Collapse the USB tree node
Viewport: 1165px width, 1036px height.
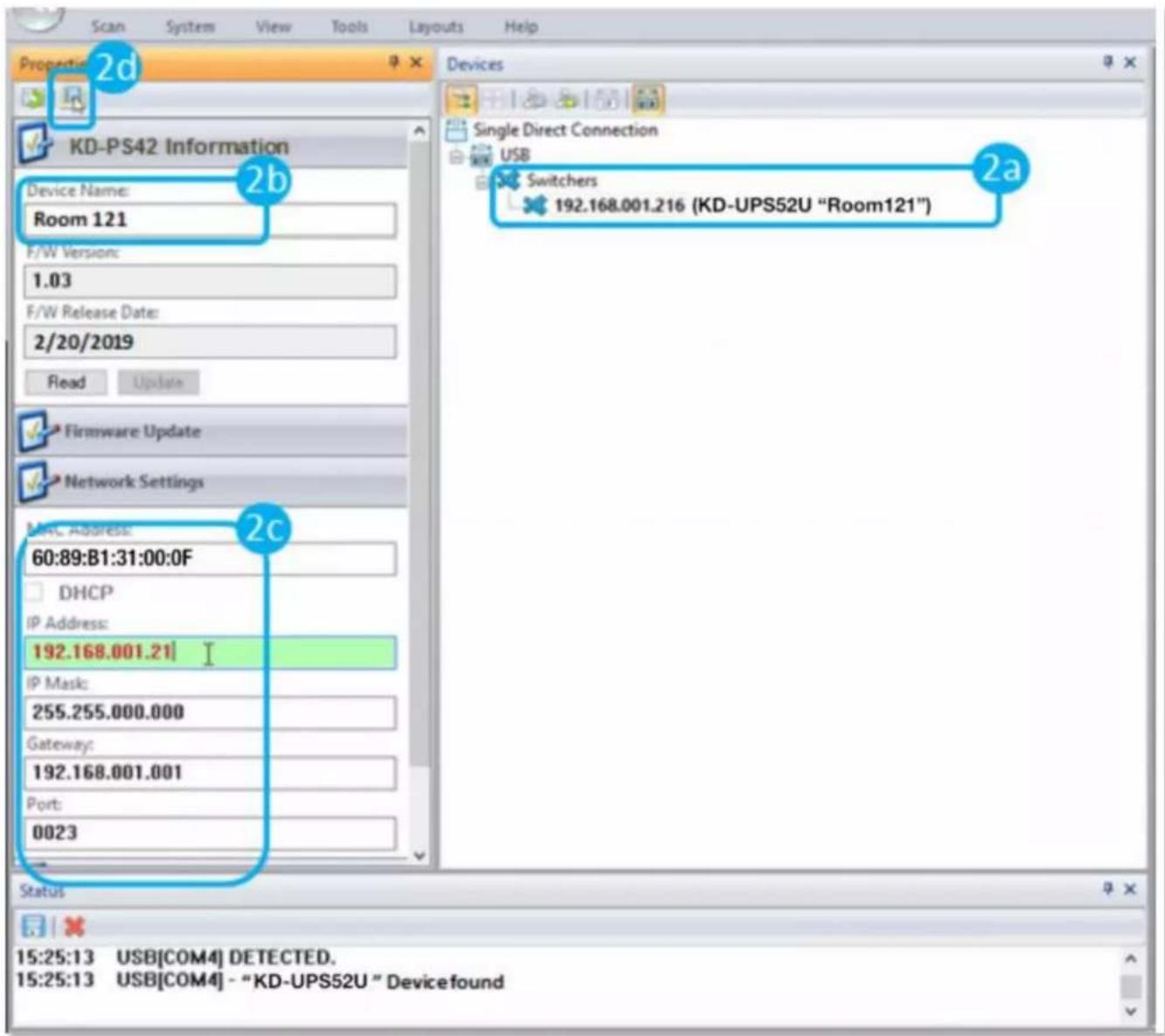tap(457, 156)
